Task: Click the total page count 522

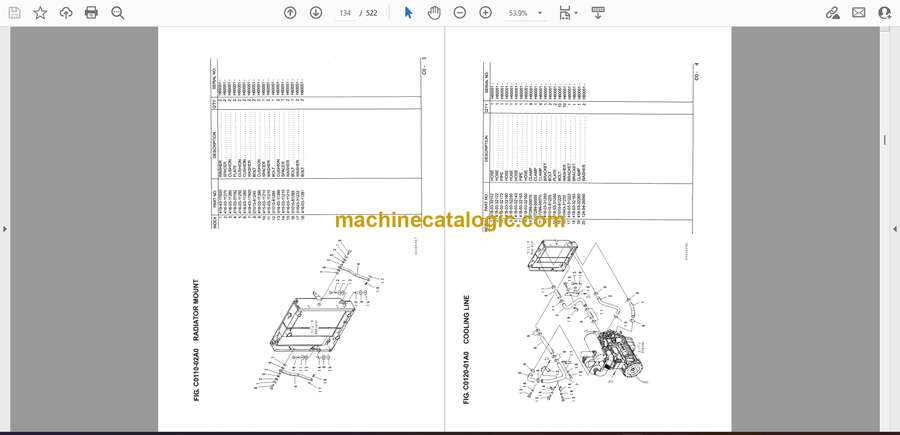Action: [x=372, y=13]
